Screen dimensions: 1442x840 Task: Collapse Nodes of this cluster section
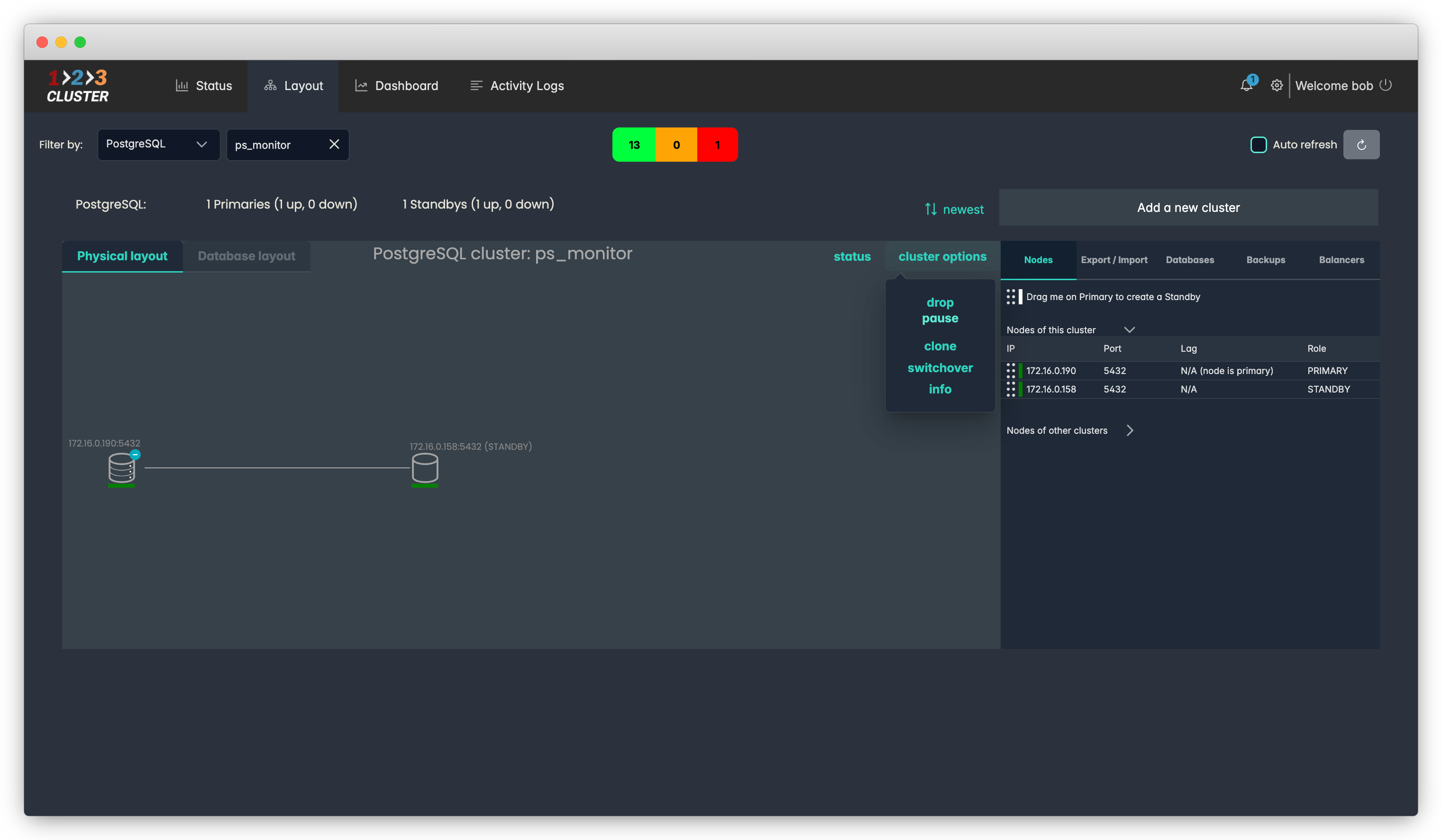coord(1129,329)
